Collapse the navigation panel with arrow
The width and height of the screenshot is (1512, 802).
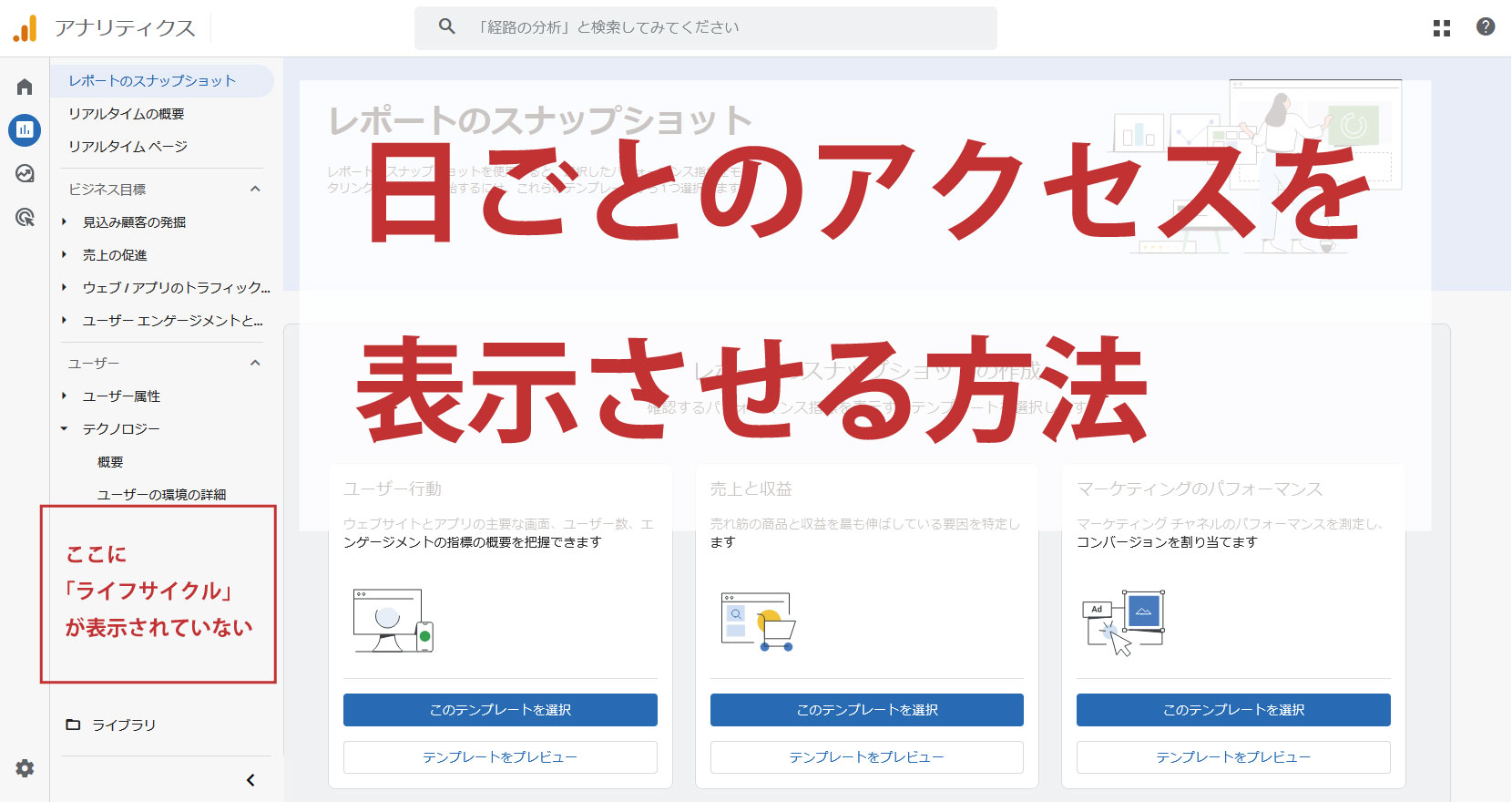pos(250,780)
